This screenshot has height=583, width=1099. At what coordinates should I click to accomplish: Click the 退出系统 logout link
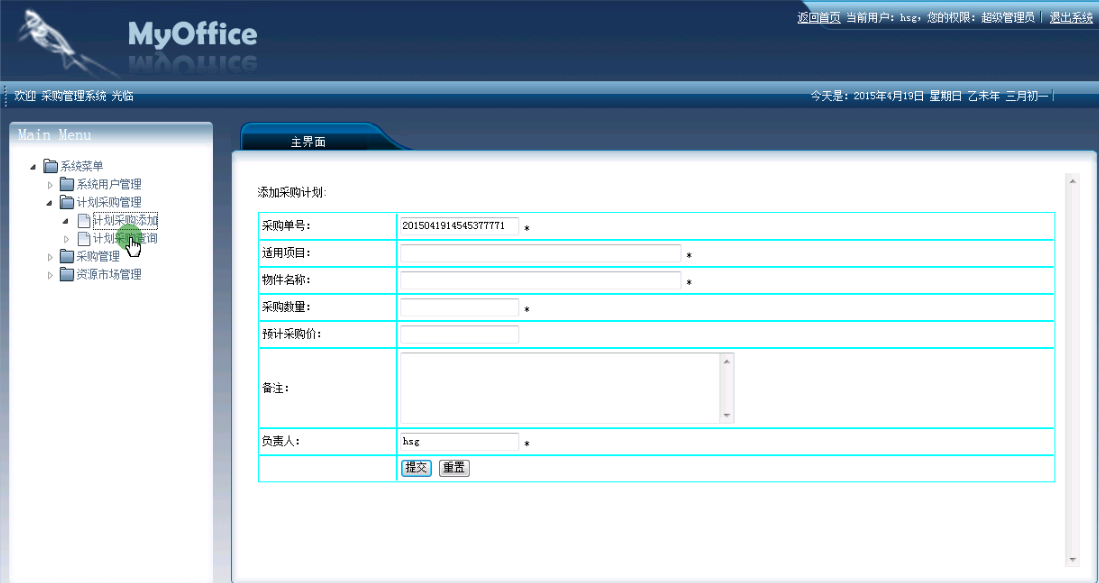tap(1070, 18)
